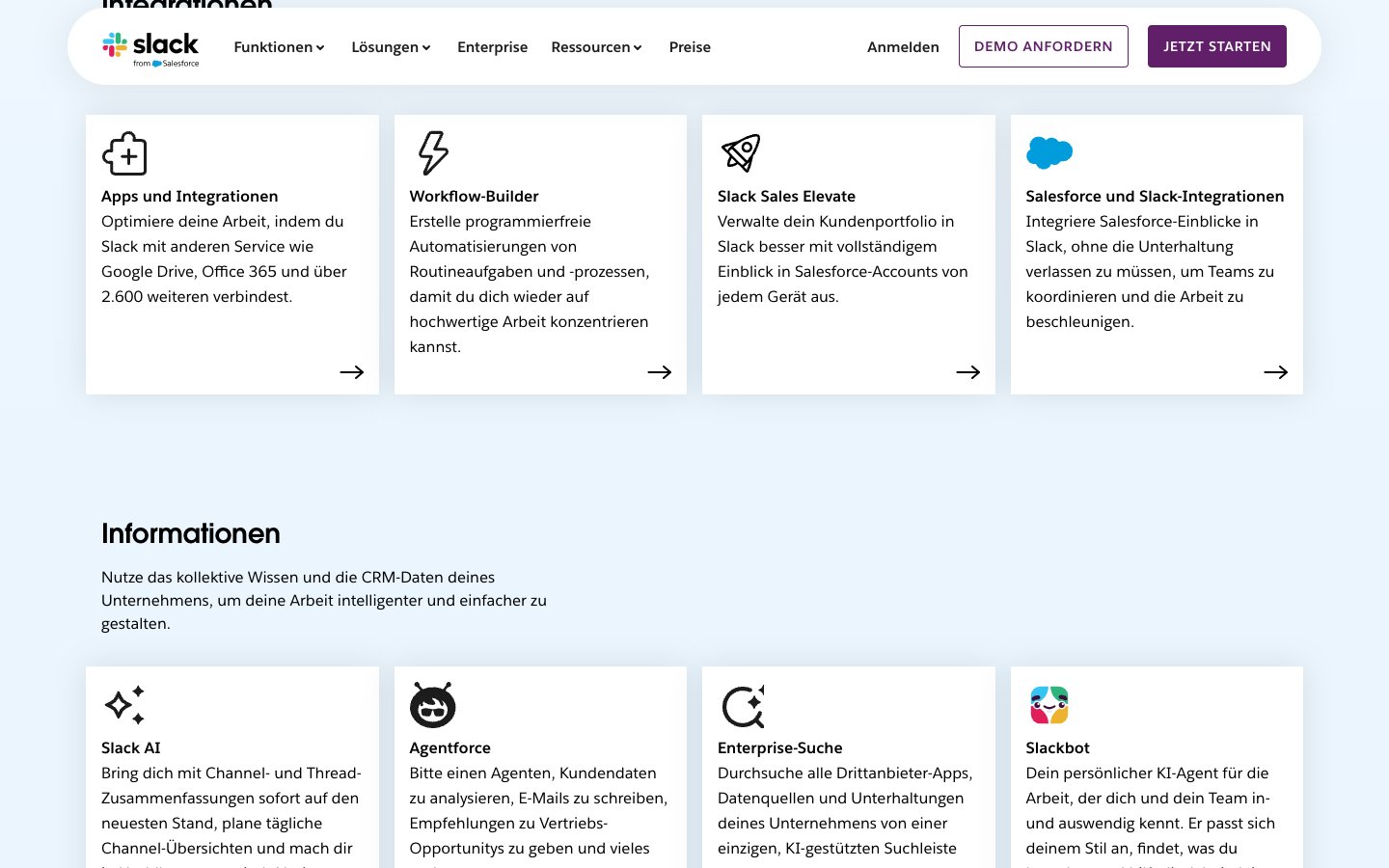Expand the Funktionen dropdown menu
This screenshot has width=1389, height=868.
coord(279,47)
